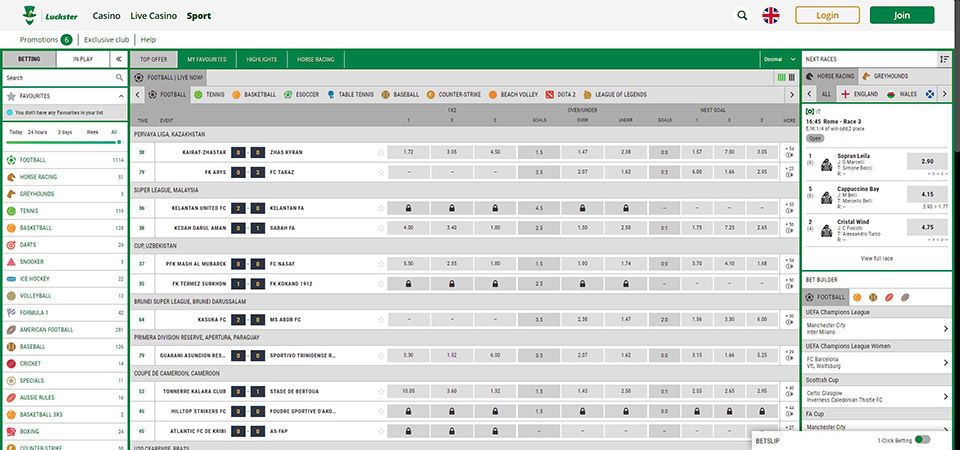Open Exclusive club link

[107, 40]
